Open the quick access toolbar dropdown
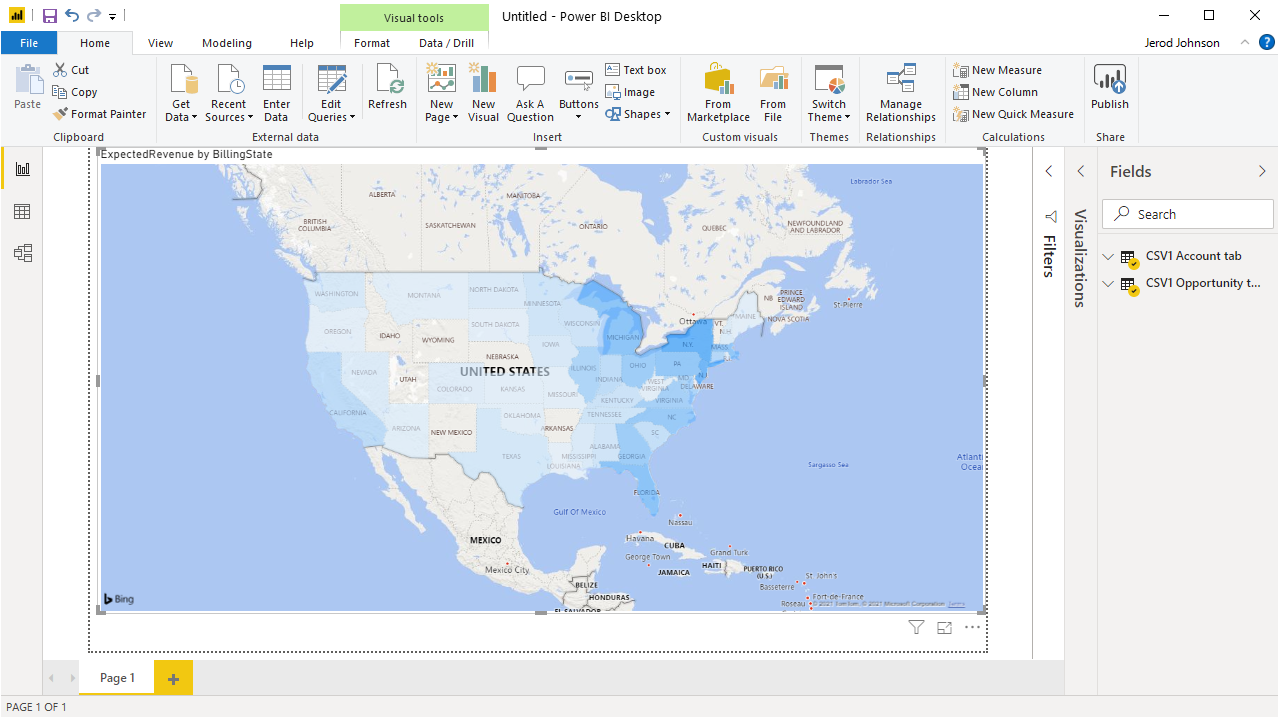 pos(112,17)
